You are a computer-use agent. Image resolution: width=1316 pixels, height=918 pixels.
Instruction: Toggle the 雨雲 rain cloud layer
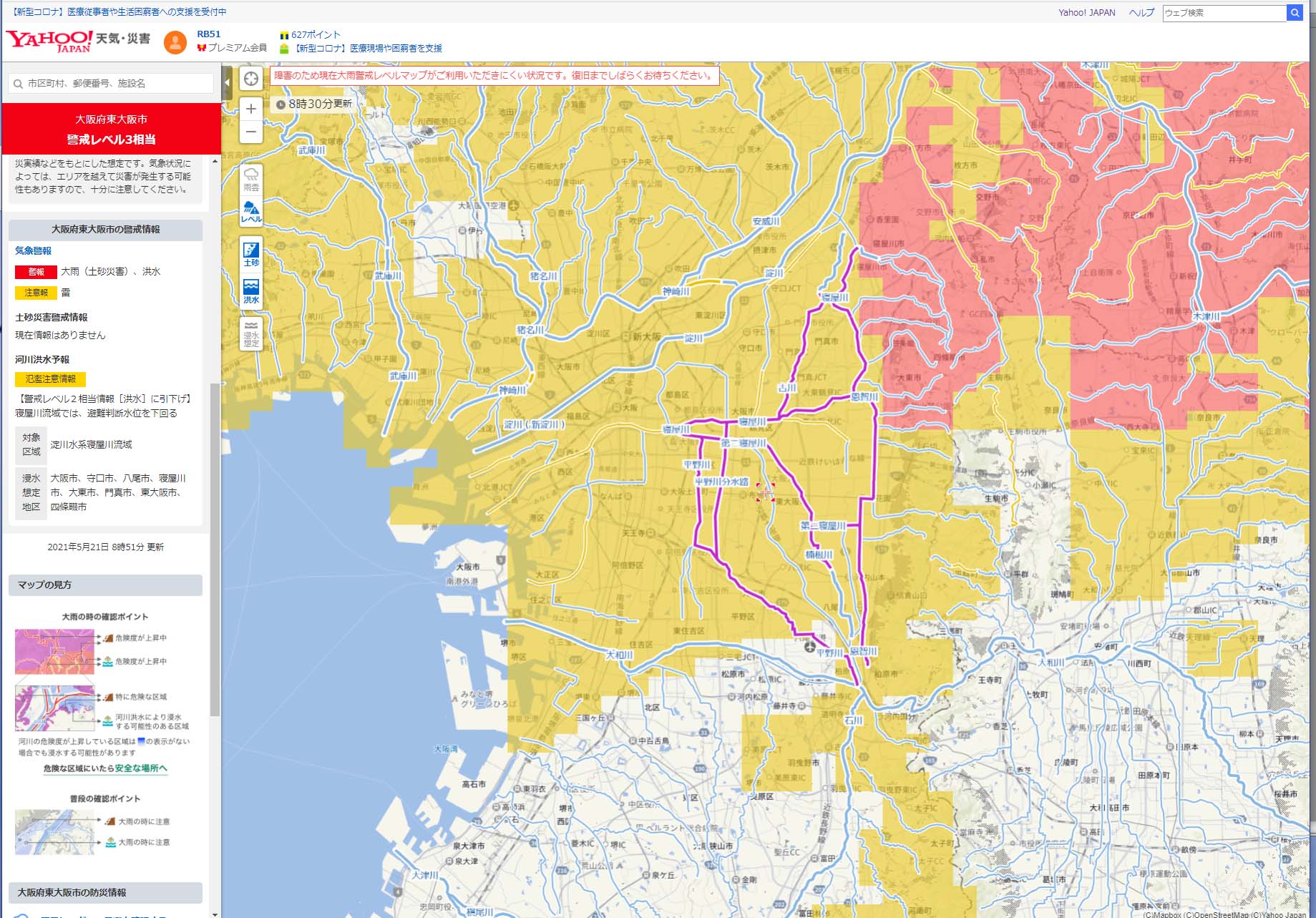[x=251, y=179]
